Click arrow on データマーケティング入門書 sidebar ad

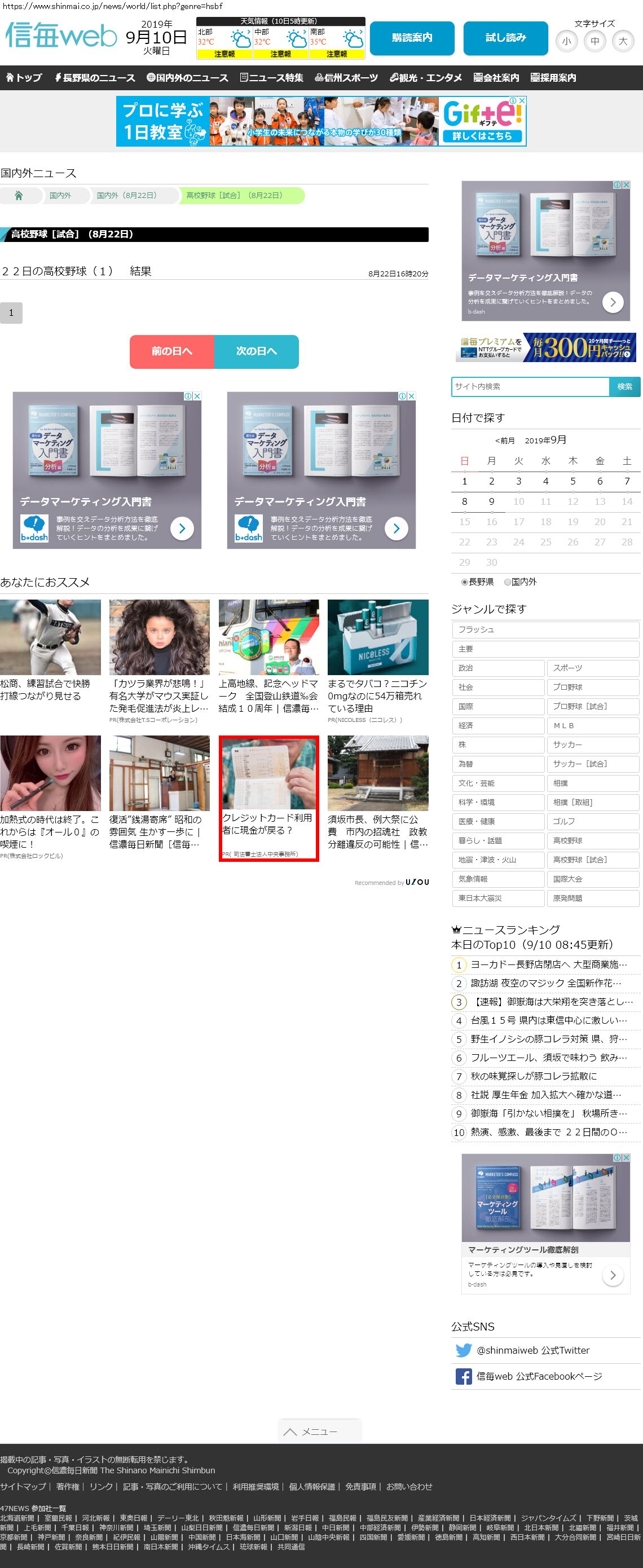click(x=613, y=302)
